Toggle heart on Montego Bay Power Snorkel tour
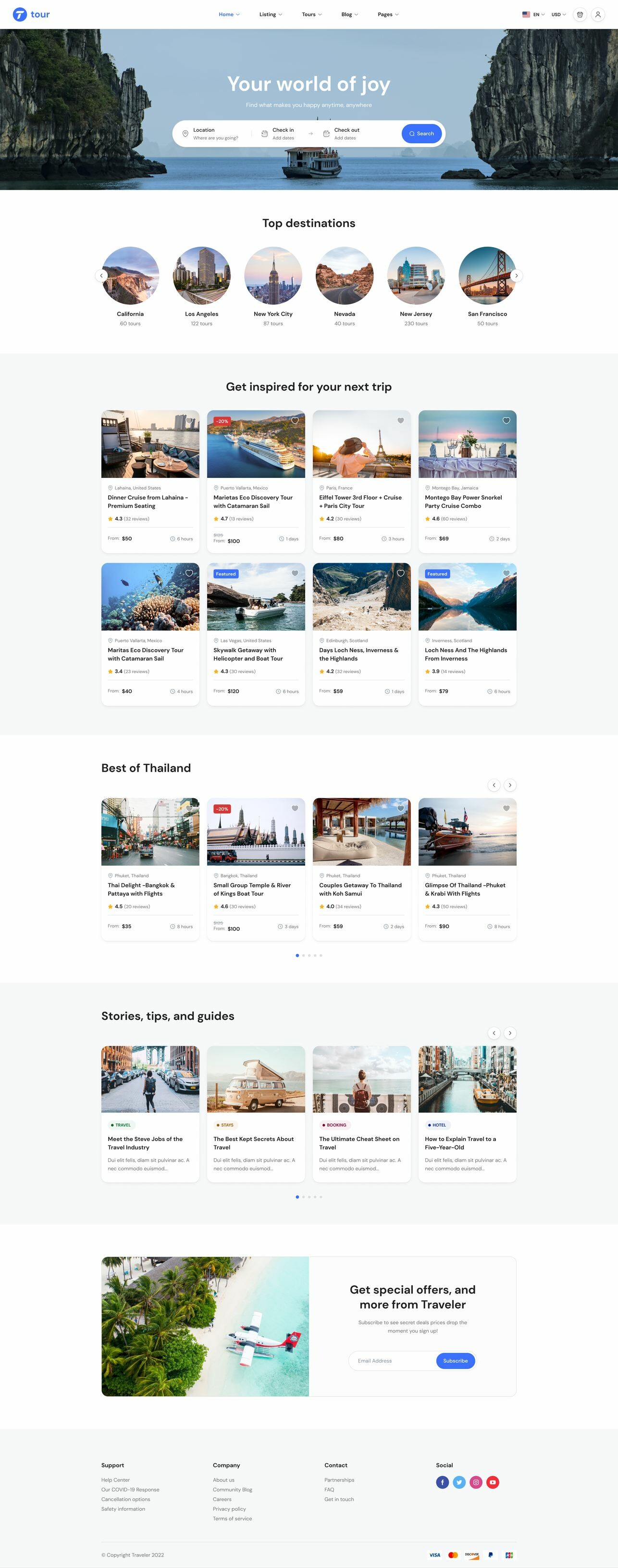618x1568 pixels. click(506, 421)
